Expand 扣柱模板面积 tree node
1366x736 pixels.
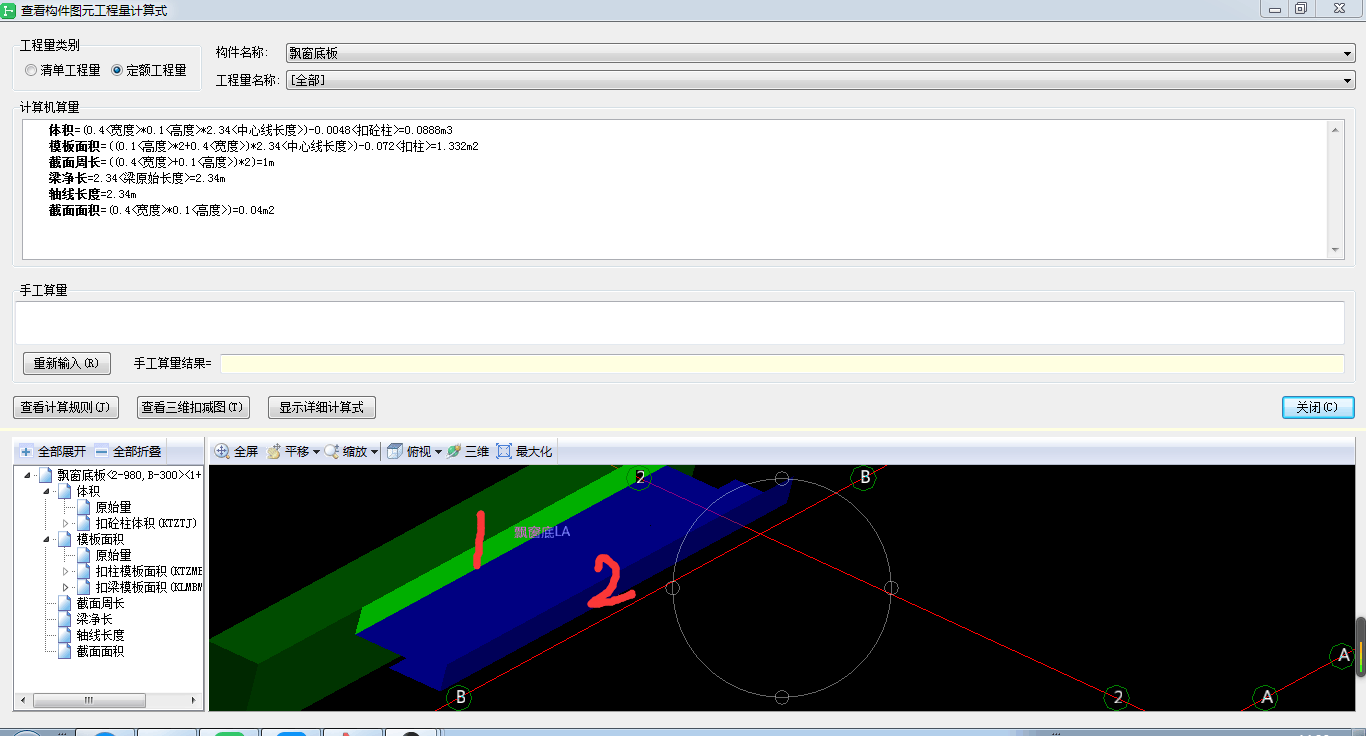[66, 571]
